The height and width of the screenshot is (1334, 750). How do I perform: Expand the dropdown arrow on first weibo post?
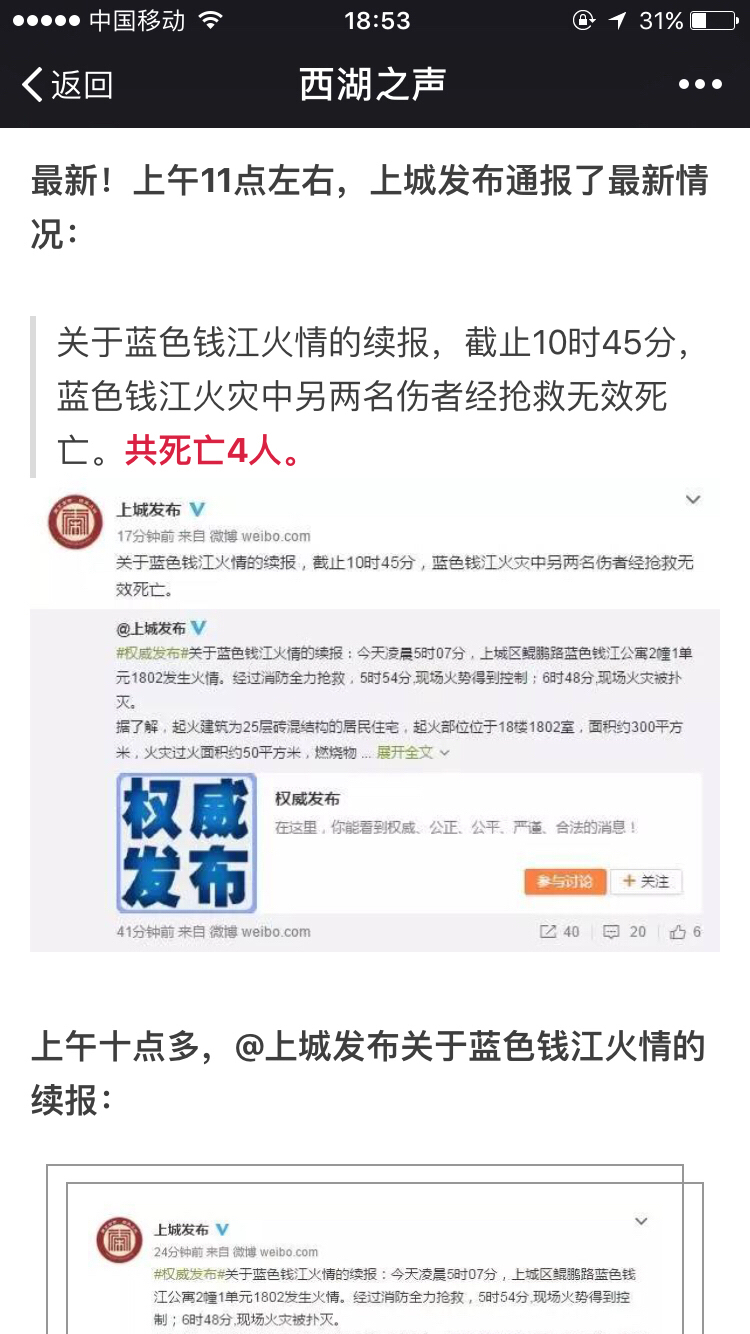[693, 499]
